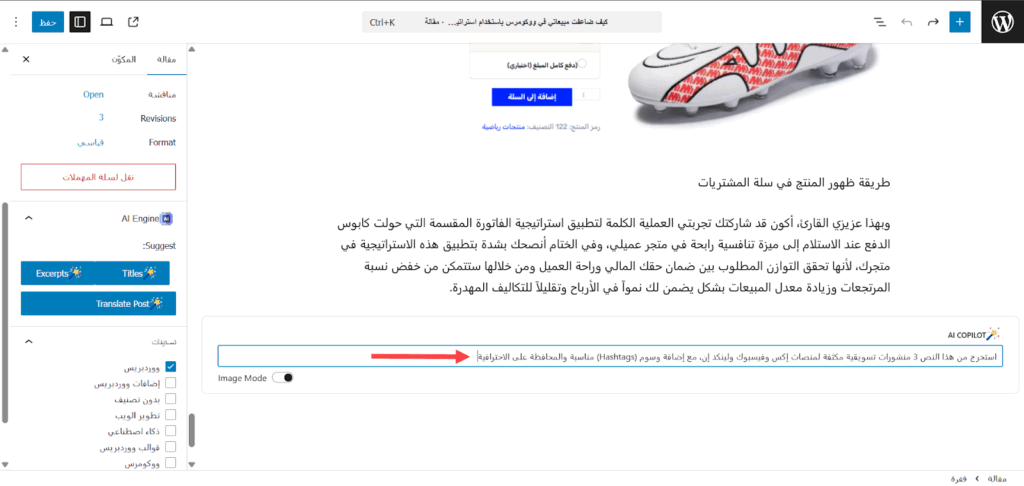Open the view post external link icon
The height and width of the screenshot is (486, 1024).
click(x=134, y=21)
